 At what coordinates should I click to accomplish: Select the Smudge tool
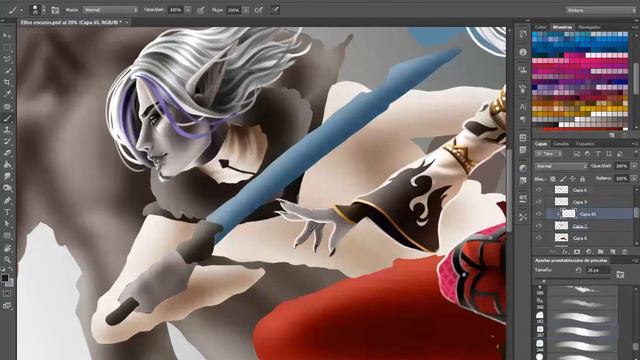pyautogui.click(x=7, y=177)
